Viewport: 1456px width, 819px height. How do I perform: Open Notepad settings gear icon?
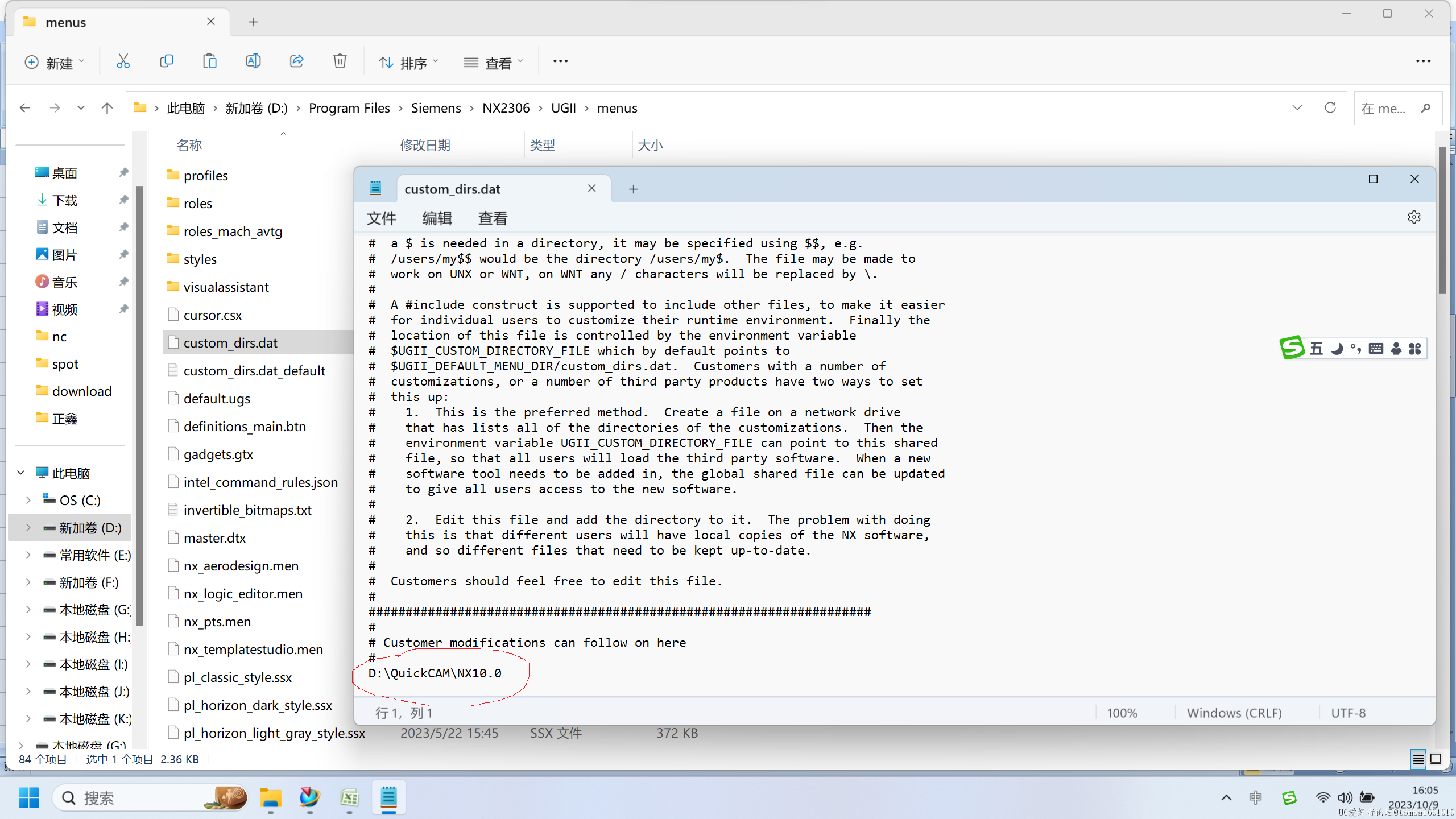[1414, 217]
